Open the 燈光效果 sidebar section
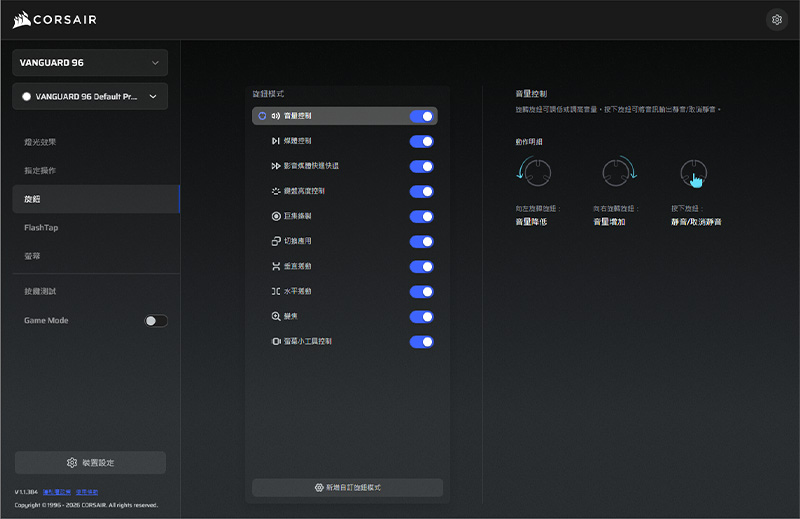Screen dimensions: 800x519 tap(41, 142)
